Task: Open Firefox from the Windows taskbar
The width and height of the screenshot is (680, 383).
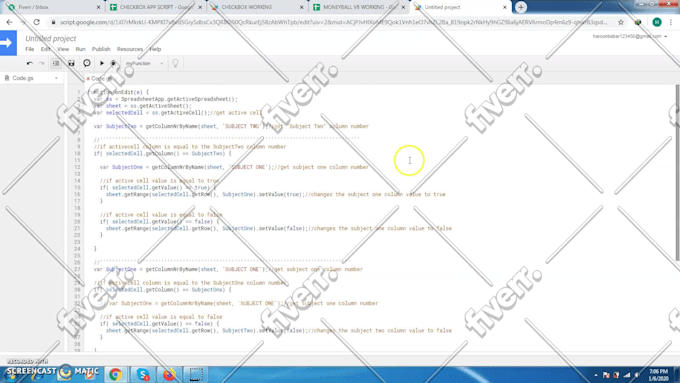Action: [x=170, y=374]
